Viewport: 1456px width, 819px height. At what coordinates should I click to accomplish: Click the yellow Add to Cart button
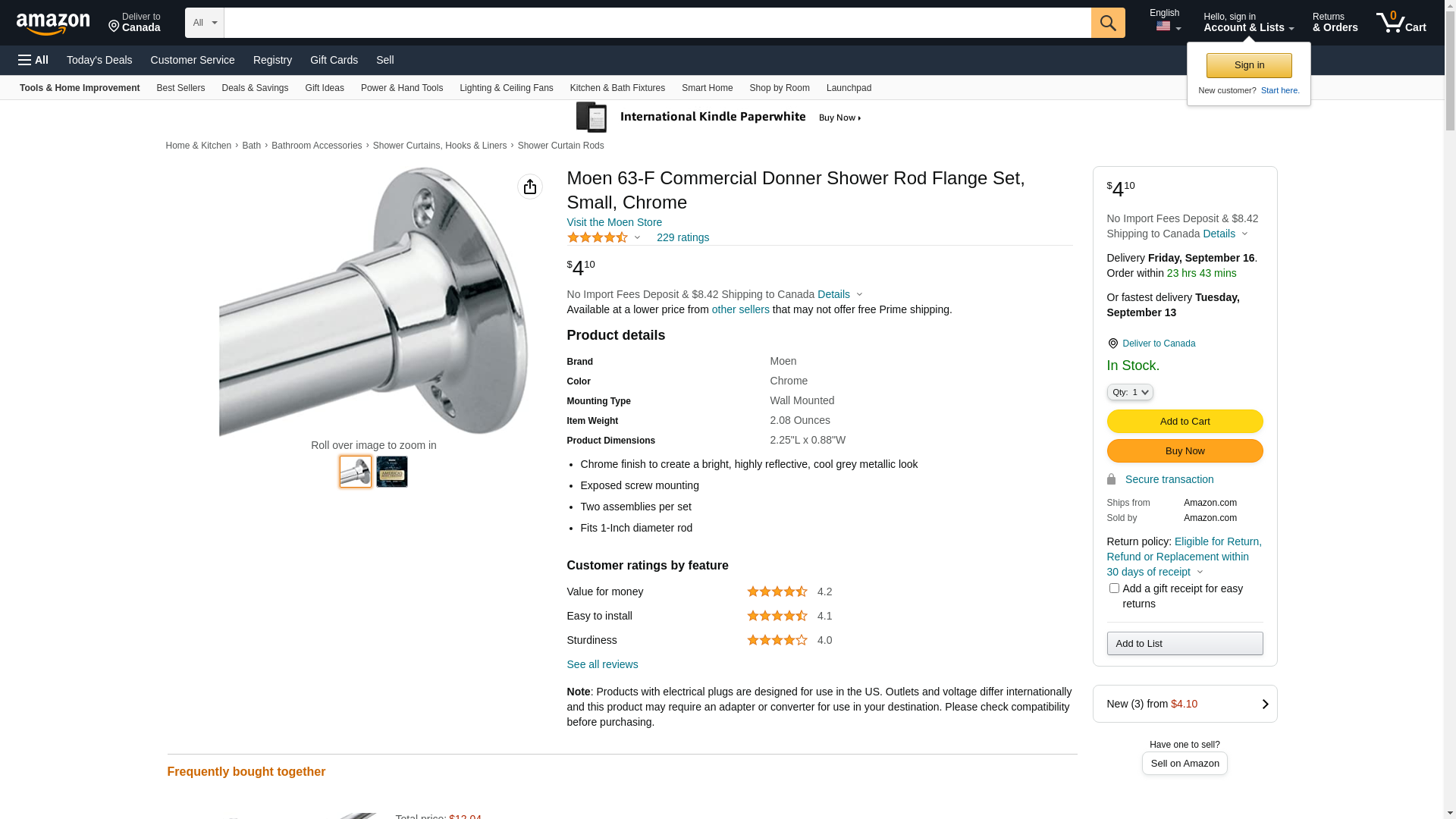click(x=1185, y=422)
